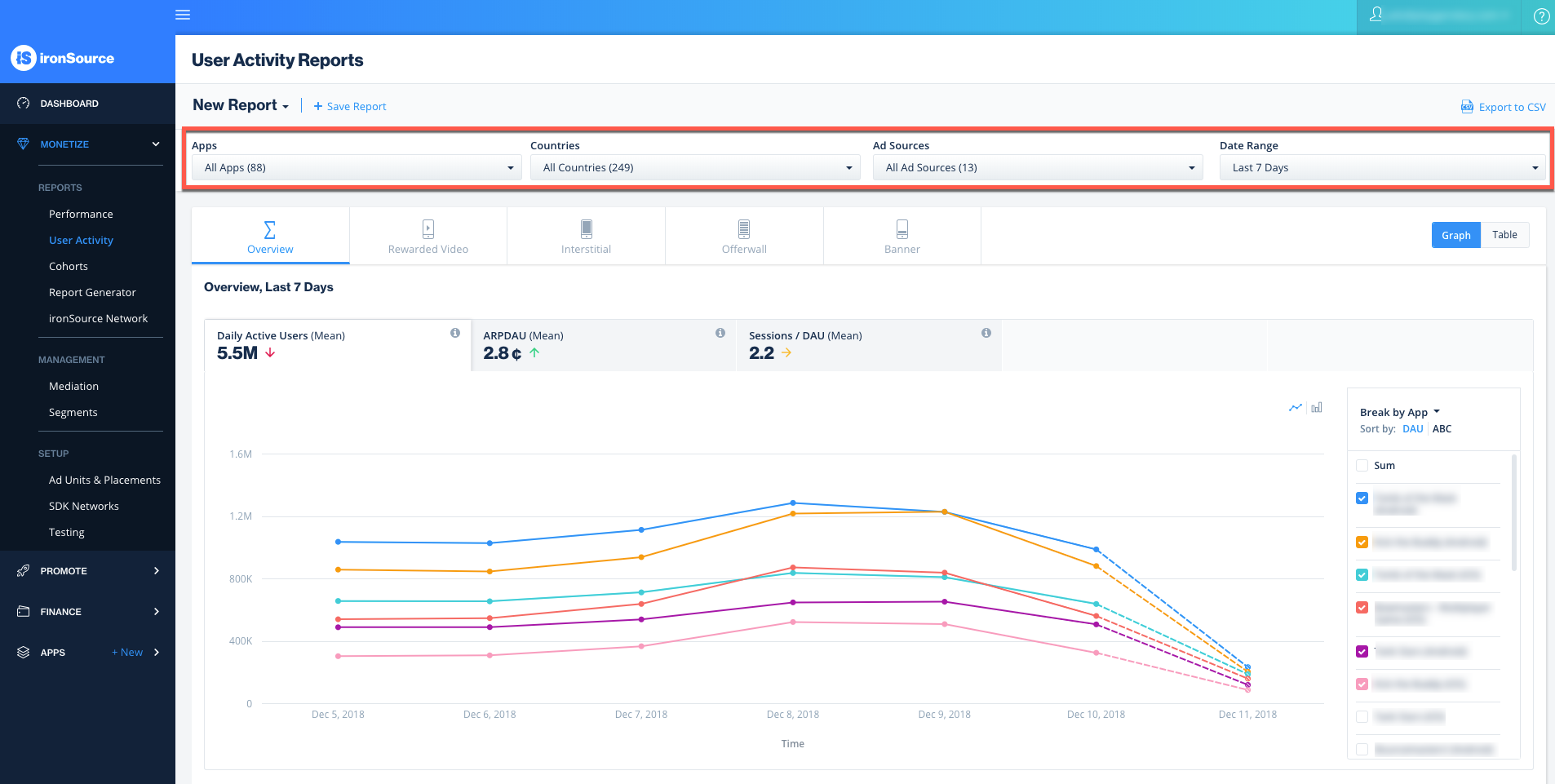Screen dimensions: 1555x784
Task: Open the hamburger navigation menu
Action: pyautogui.click(x=183, y=15)
